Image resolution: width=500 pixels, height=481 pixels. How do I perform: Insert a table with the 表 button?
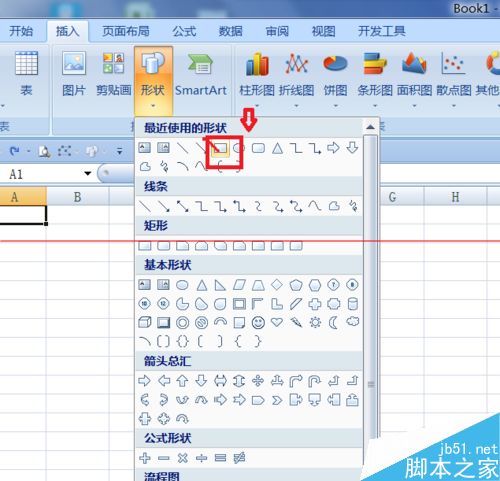pyautogui.click(x=26, y=74)
